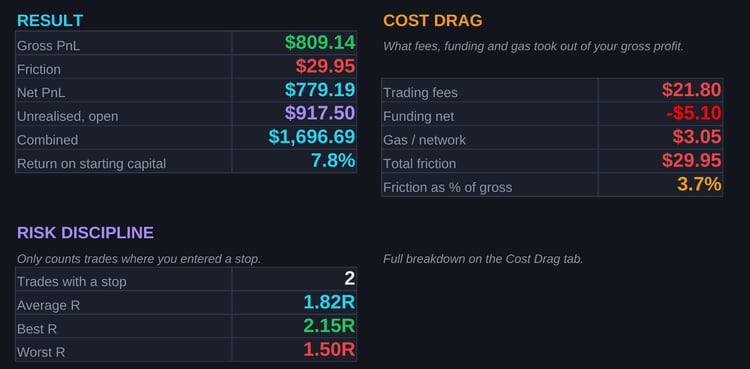Select Friction as % of gross 3.7%

coord(699,184)
